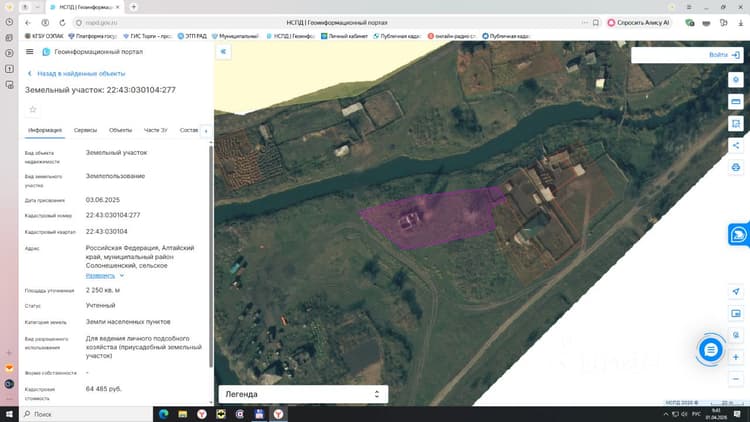750x422 pixels.
Task: Toggle the area selection search tool
Action: pos(736,123)
